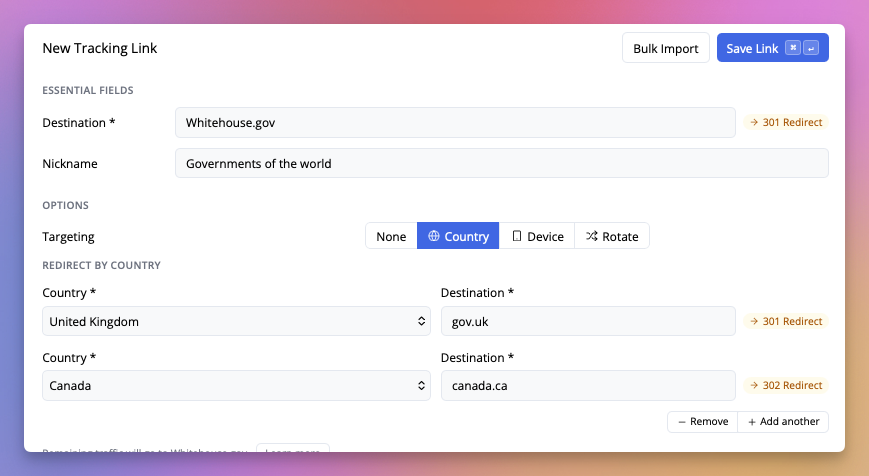Image resolution: width=869 pixels, height=476 pixels.
Task: Click the shuffle icon for Rotate targeting
Action: point(592,236)
